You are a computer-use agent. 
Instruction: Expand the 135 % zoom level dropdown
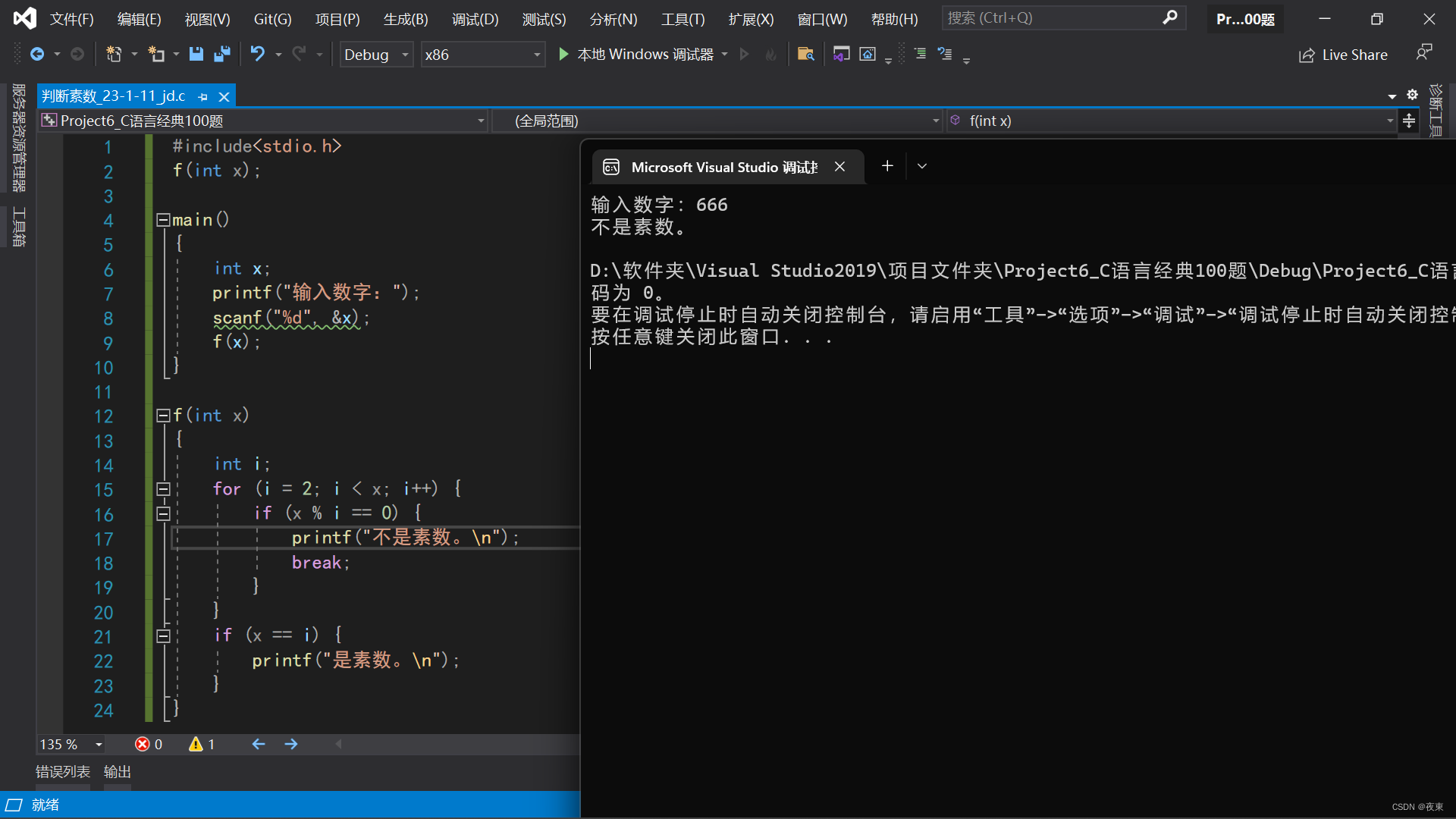click(99, 745)
